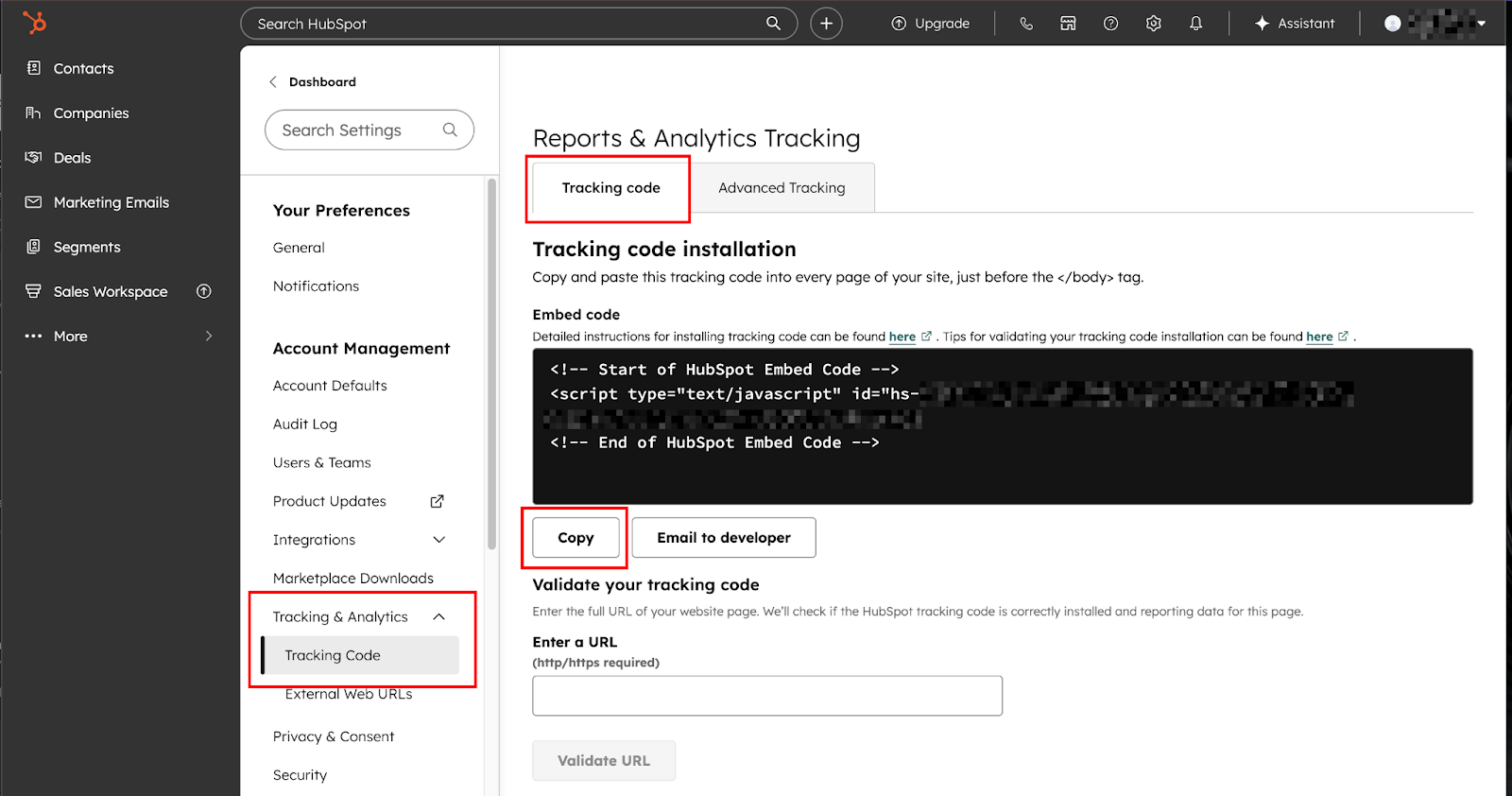Collapse the Tracking & Analytics chevron
This screenshot has width=1512, height=796.
[438, 616]
